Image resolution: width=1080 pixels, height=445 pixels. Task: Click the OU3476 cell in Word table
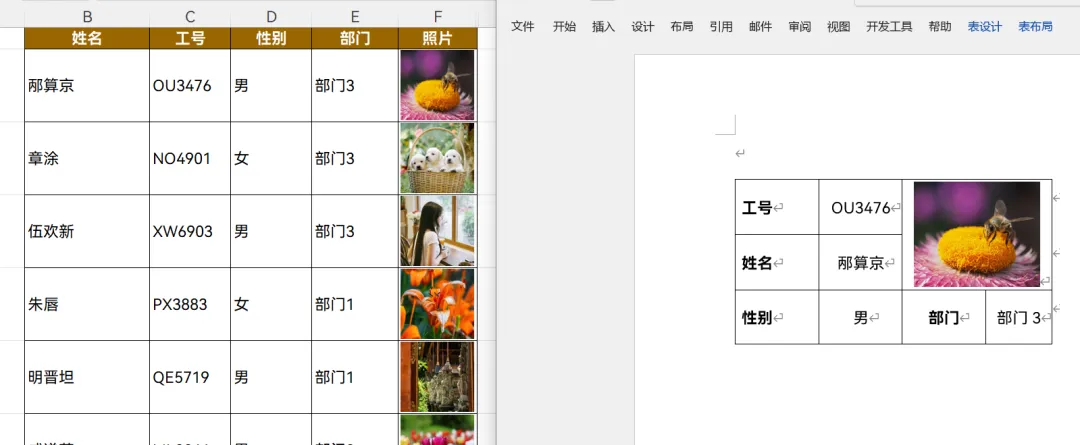pyautogui.click(x=860, y=207)
